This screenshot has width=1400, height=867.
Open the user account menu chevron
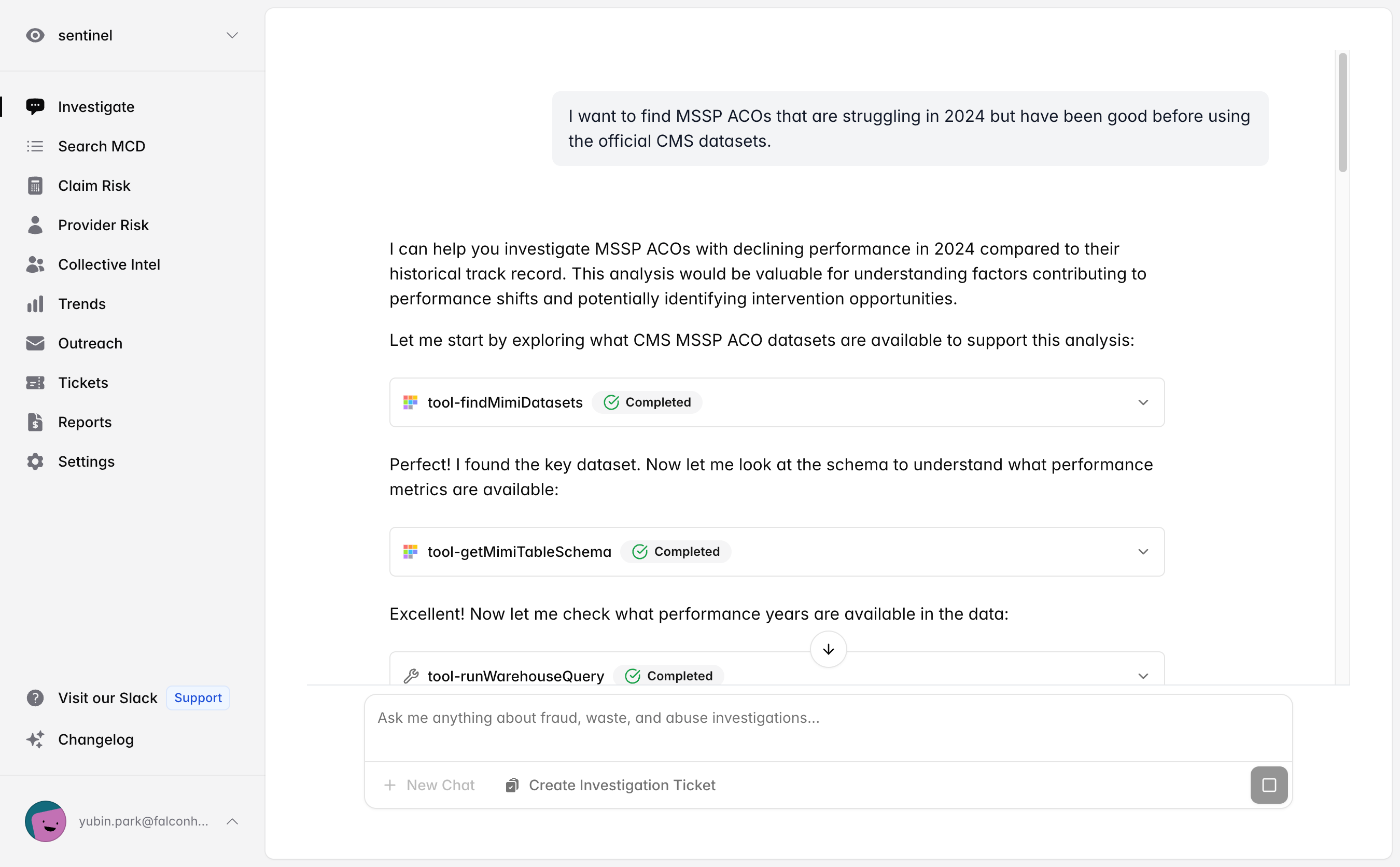point(232,821)
